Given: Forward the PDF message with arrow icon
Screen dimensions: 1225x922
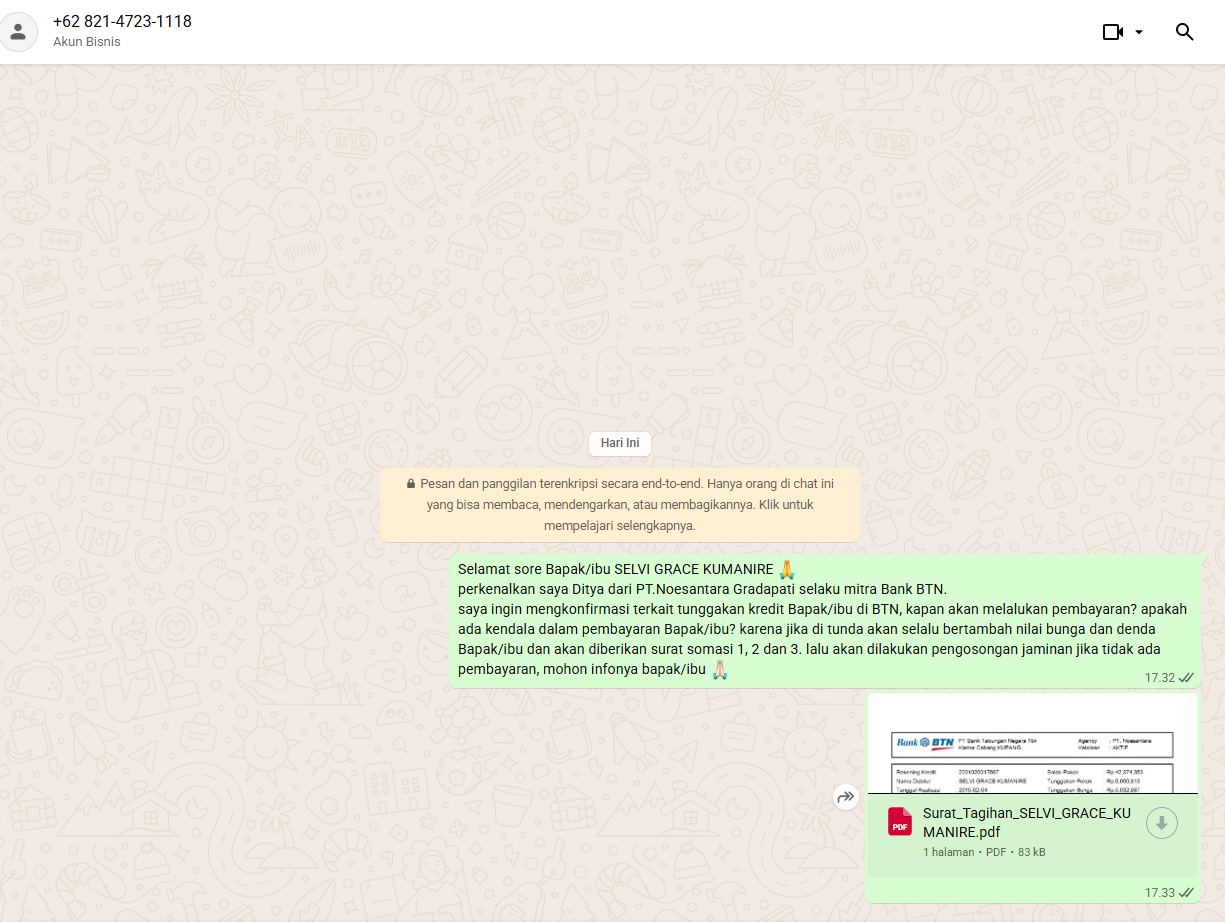Looking at the screenshot, I should (x=846, y=797).
